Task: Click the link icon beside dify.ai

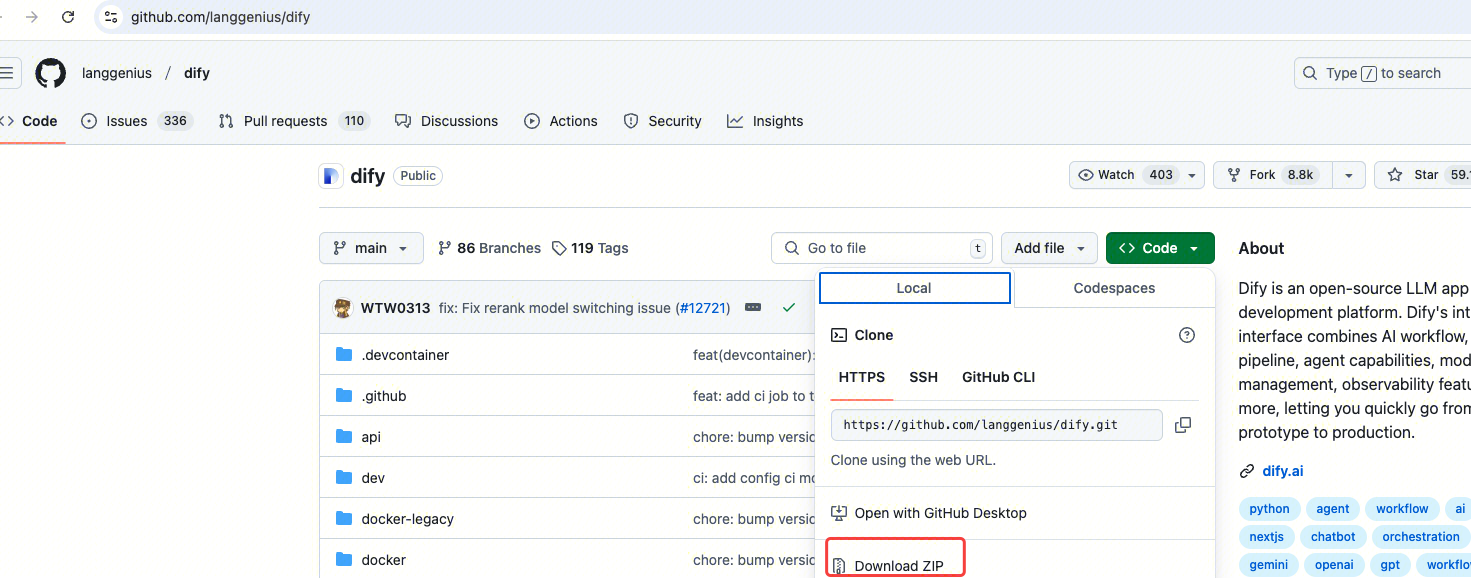Action: [1246, 471]
